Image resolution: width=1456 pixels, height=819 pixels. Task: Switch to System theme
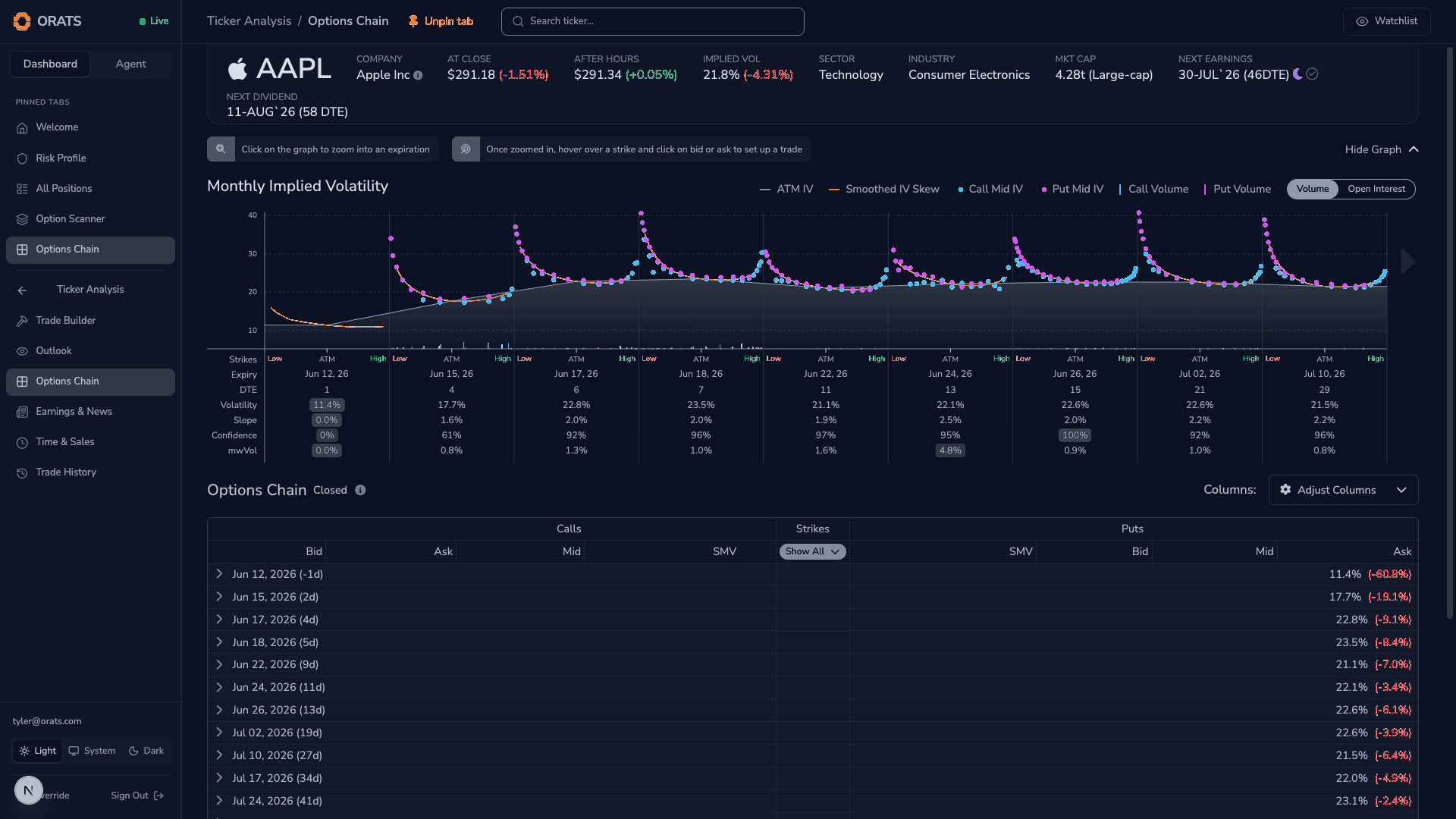(92, 751)
